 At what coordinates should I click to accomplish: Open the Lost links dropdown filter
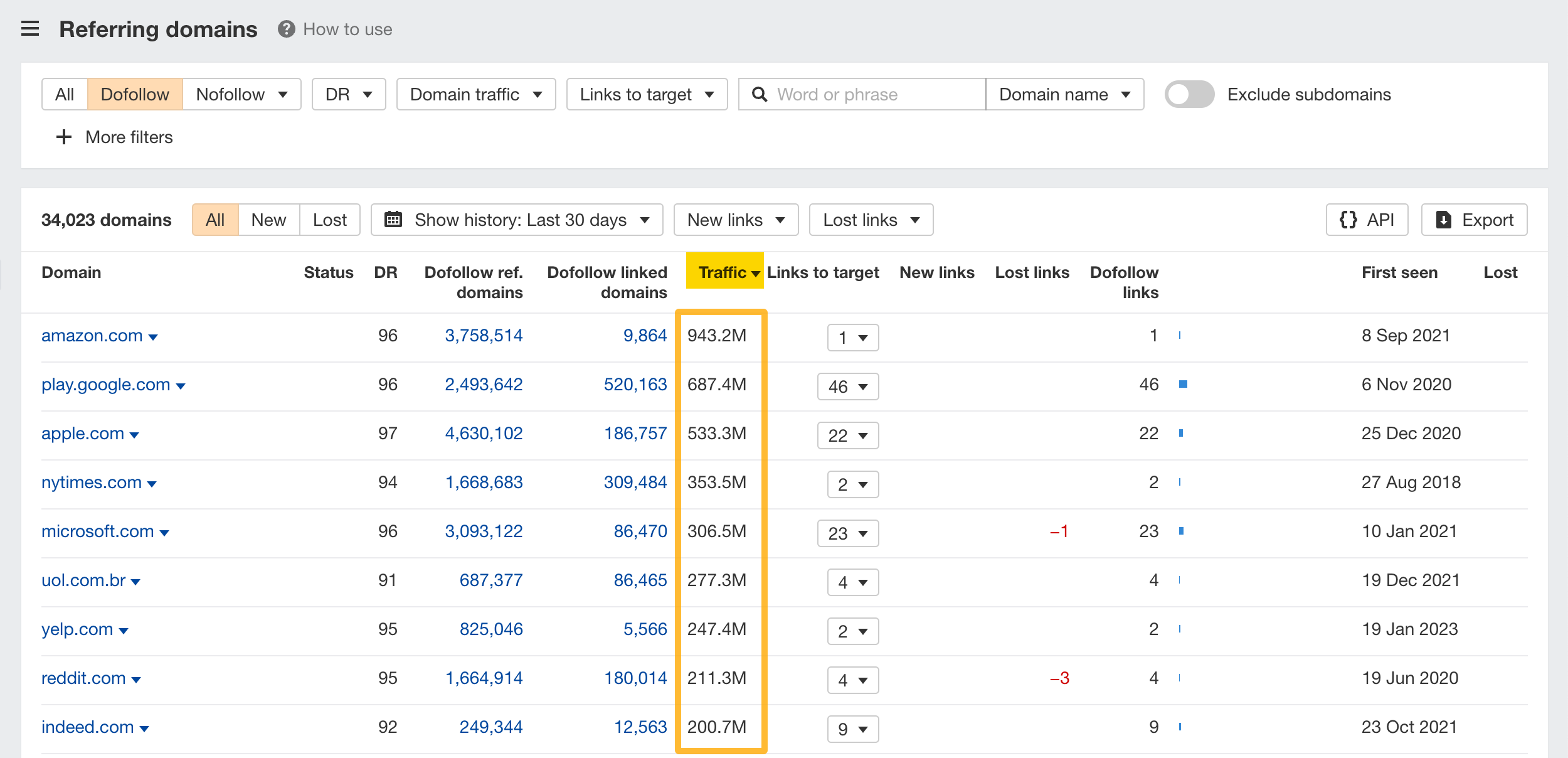click(871, 220)
